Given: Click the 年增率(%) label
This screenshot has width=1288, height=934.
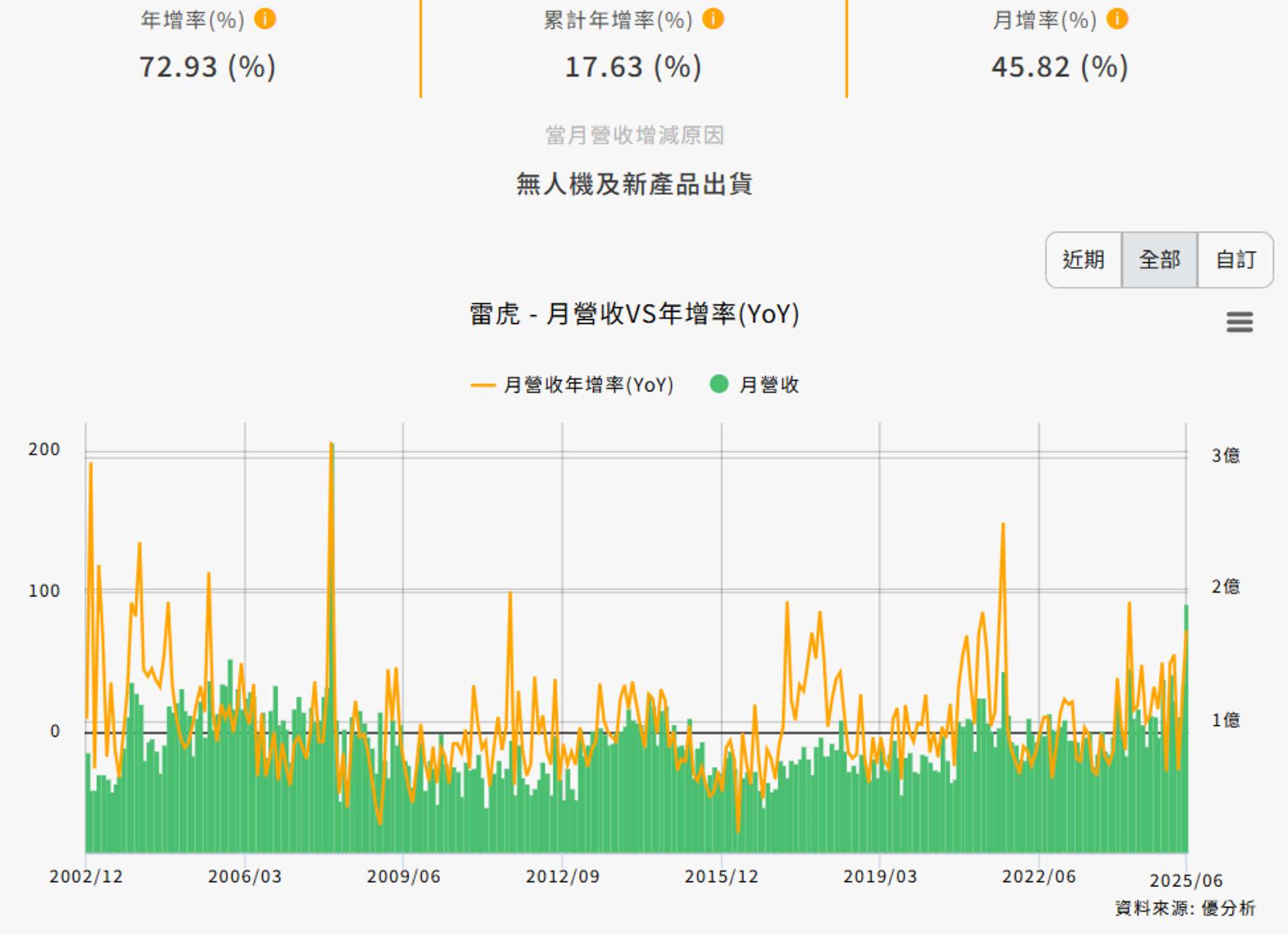Looking at the screenshot, I should click(x=193, y=20).
